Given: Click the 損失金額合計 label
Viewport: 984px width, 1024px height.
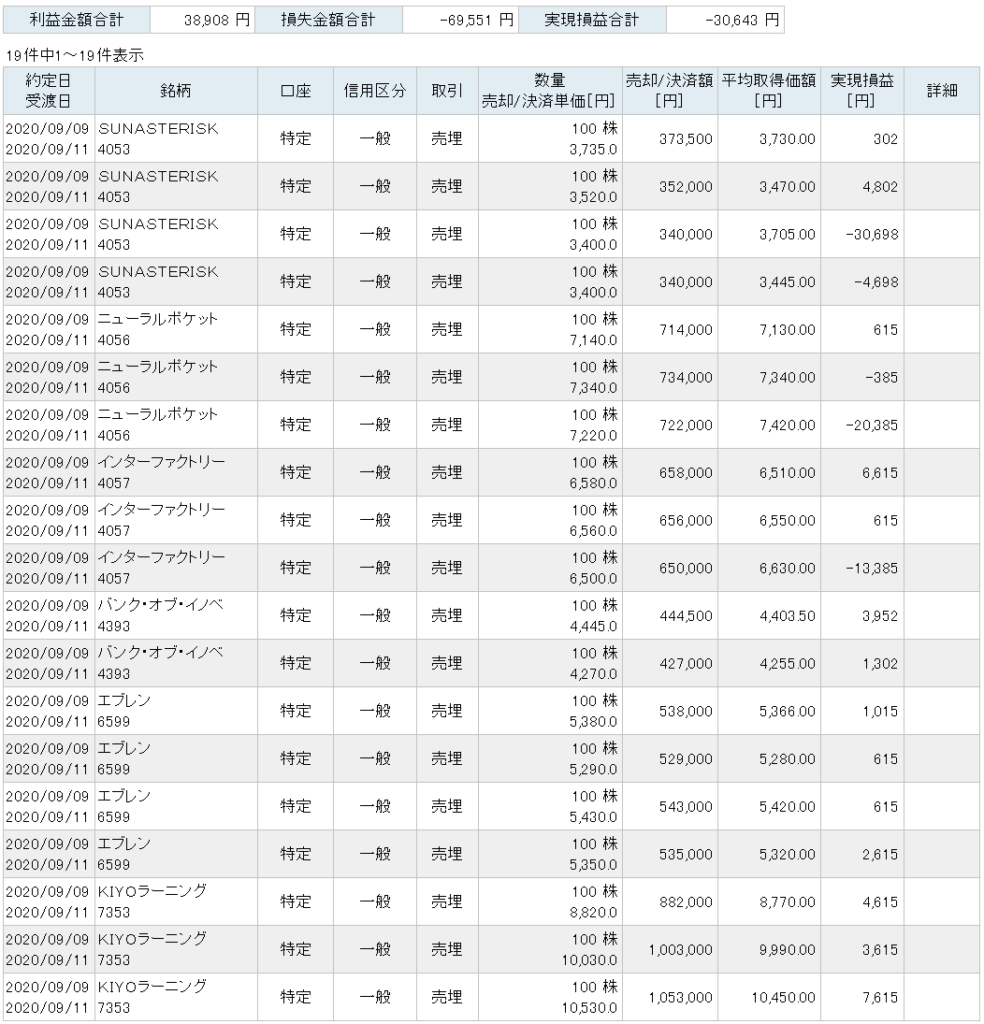Looking at the screenshot, I should click(328, 20).
